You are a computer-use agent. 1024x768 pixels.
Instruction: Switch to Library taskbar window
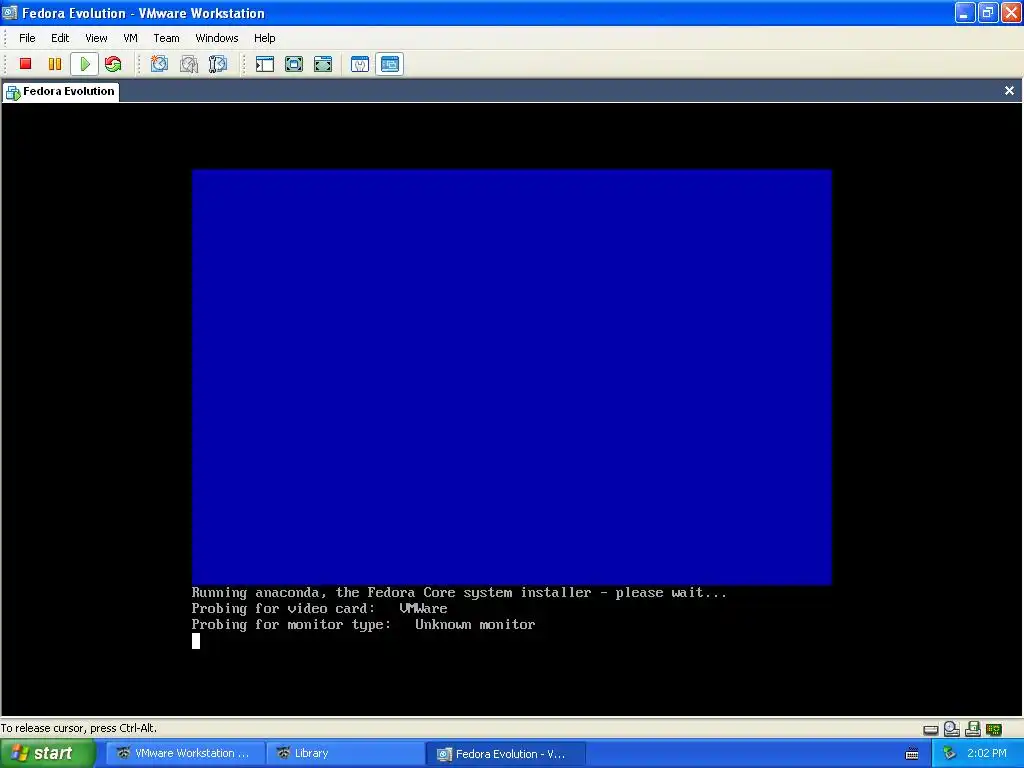[345, 754]
